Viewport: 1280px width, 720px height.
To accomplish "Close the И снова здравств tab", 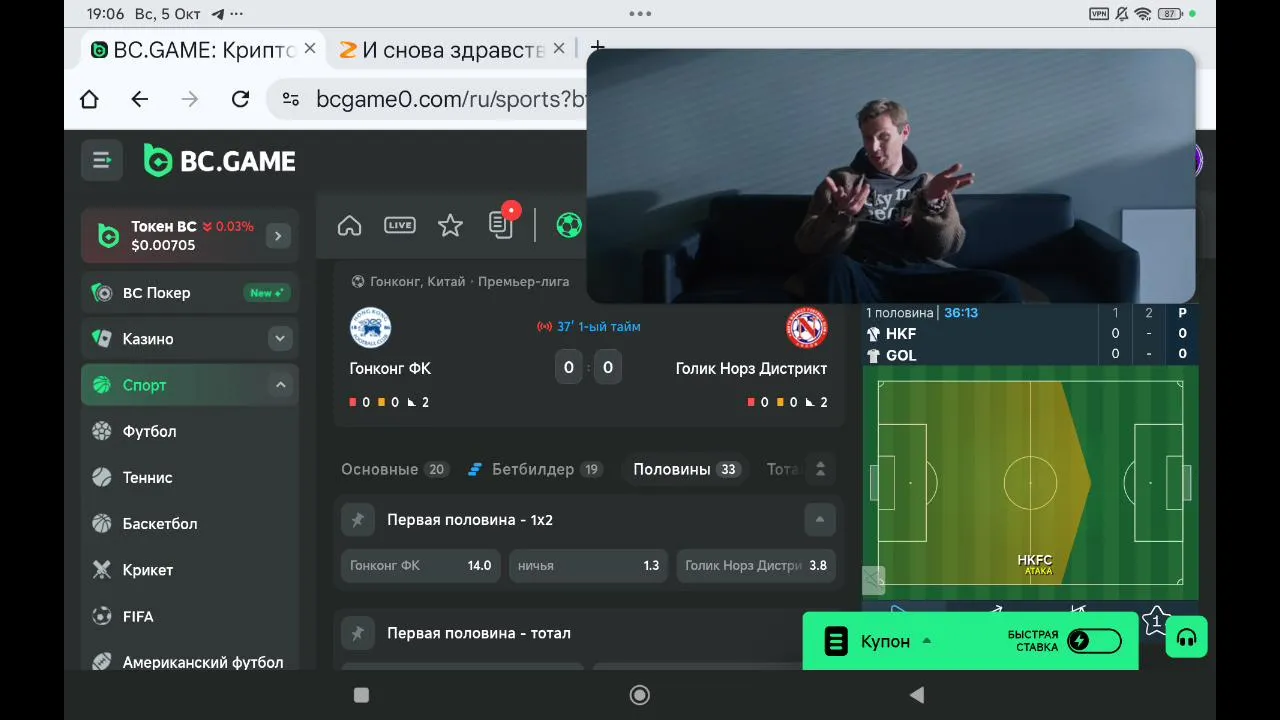I will click(x=559, y=48).
